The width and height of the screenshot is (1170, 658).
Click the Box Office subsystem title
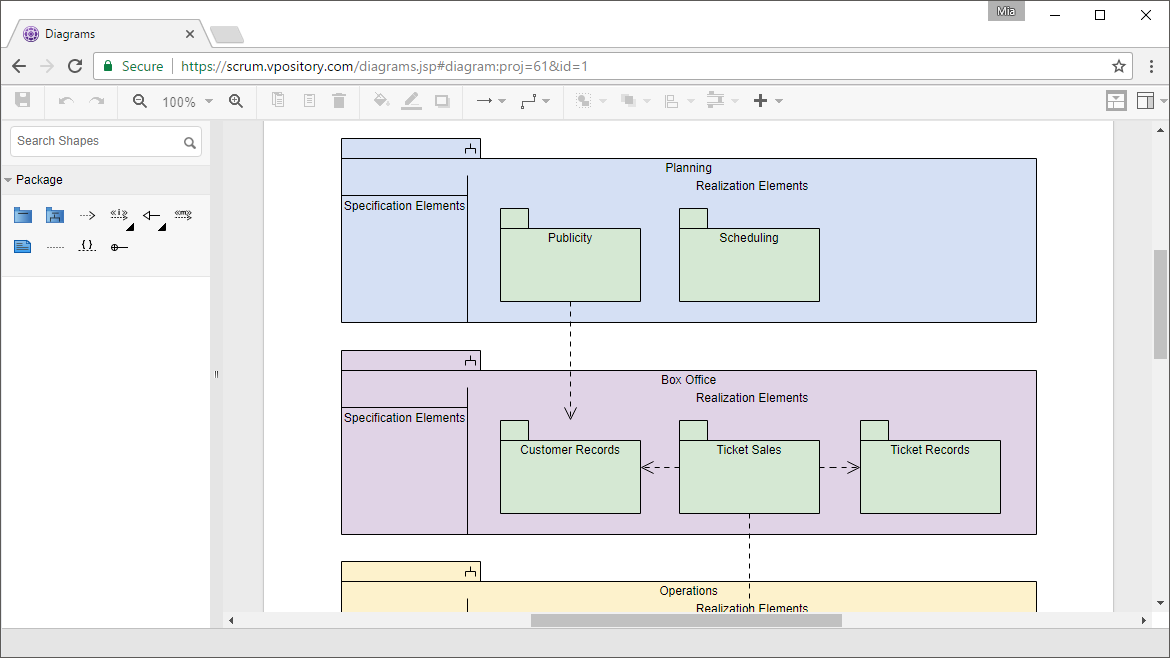pos(689,380)
